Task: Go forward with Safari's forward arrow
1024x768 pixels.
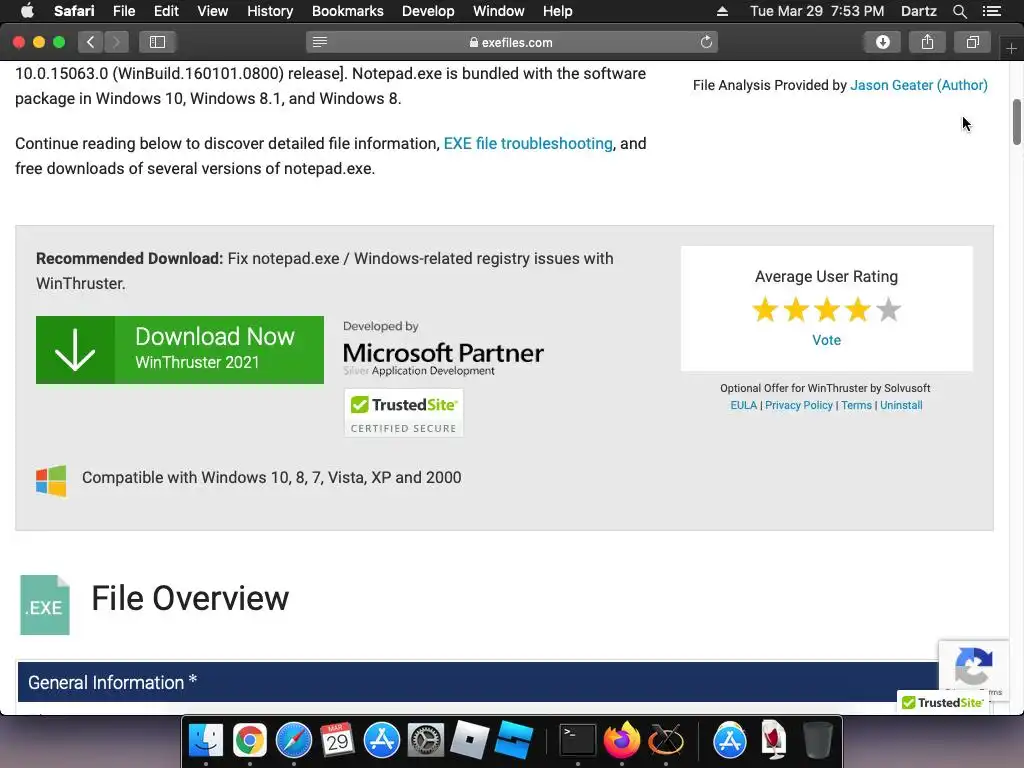Action: 116,42
